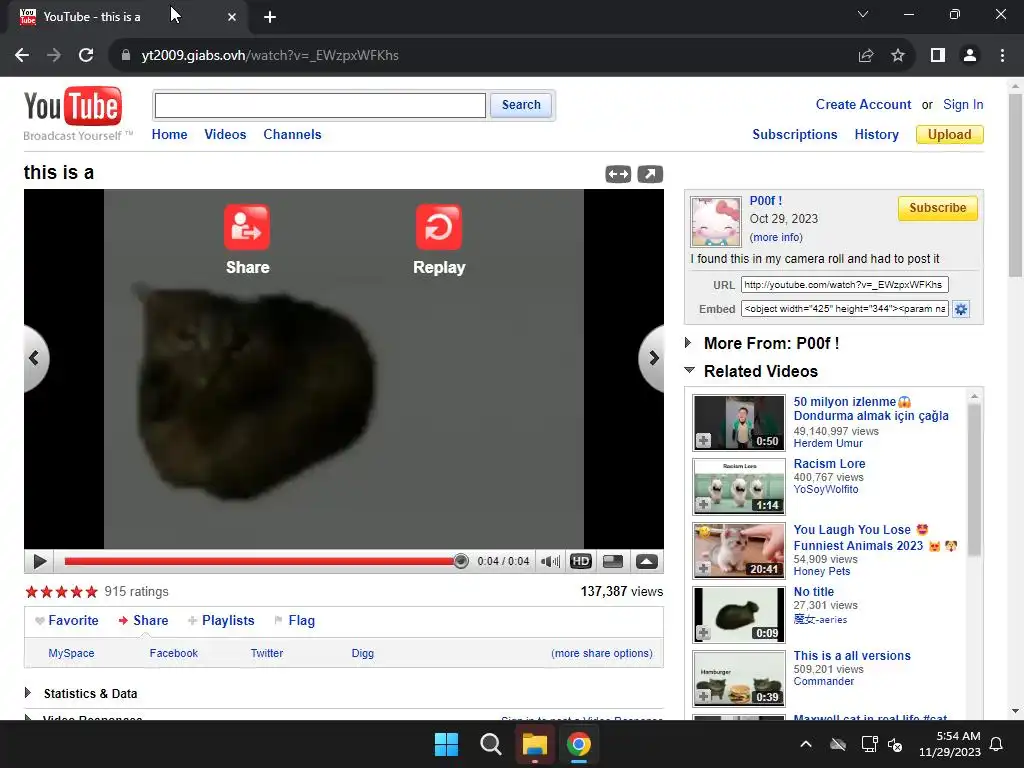Toggle HD quality in the player
Image resolution: width=1024 pixels, height=768 pixels.
point(581,562)
